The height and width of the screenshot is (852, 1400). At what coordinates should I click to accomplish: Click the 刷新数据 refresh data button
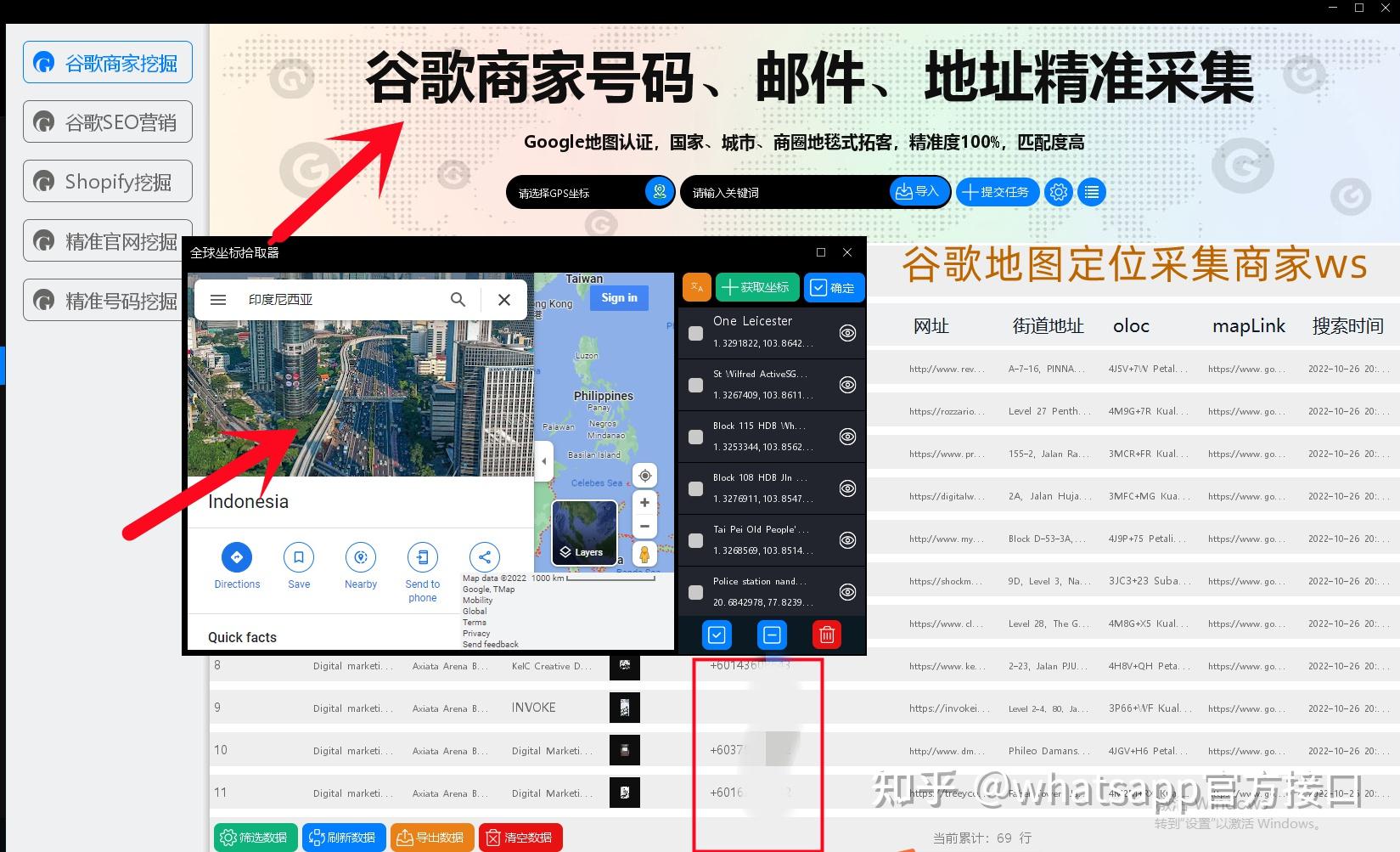pos(344,838)
